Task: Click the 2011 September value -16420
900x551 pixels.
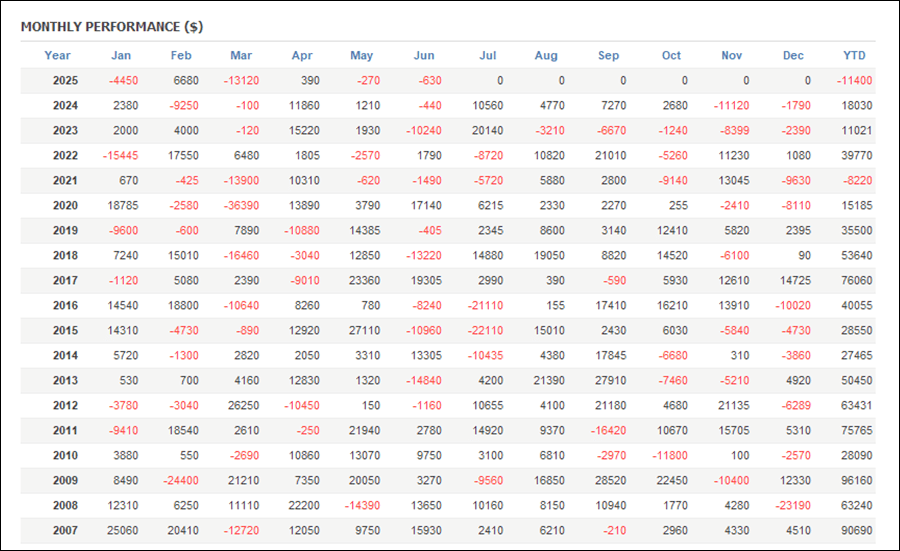Action: tap(608, 430)
